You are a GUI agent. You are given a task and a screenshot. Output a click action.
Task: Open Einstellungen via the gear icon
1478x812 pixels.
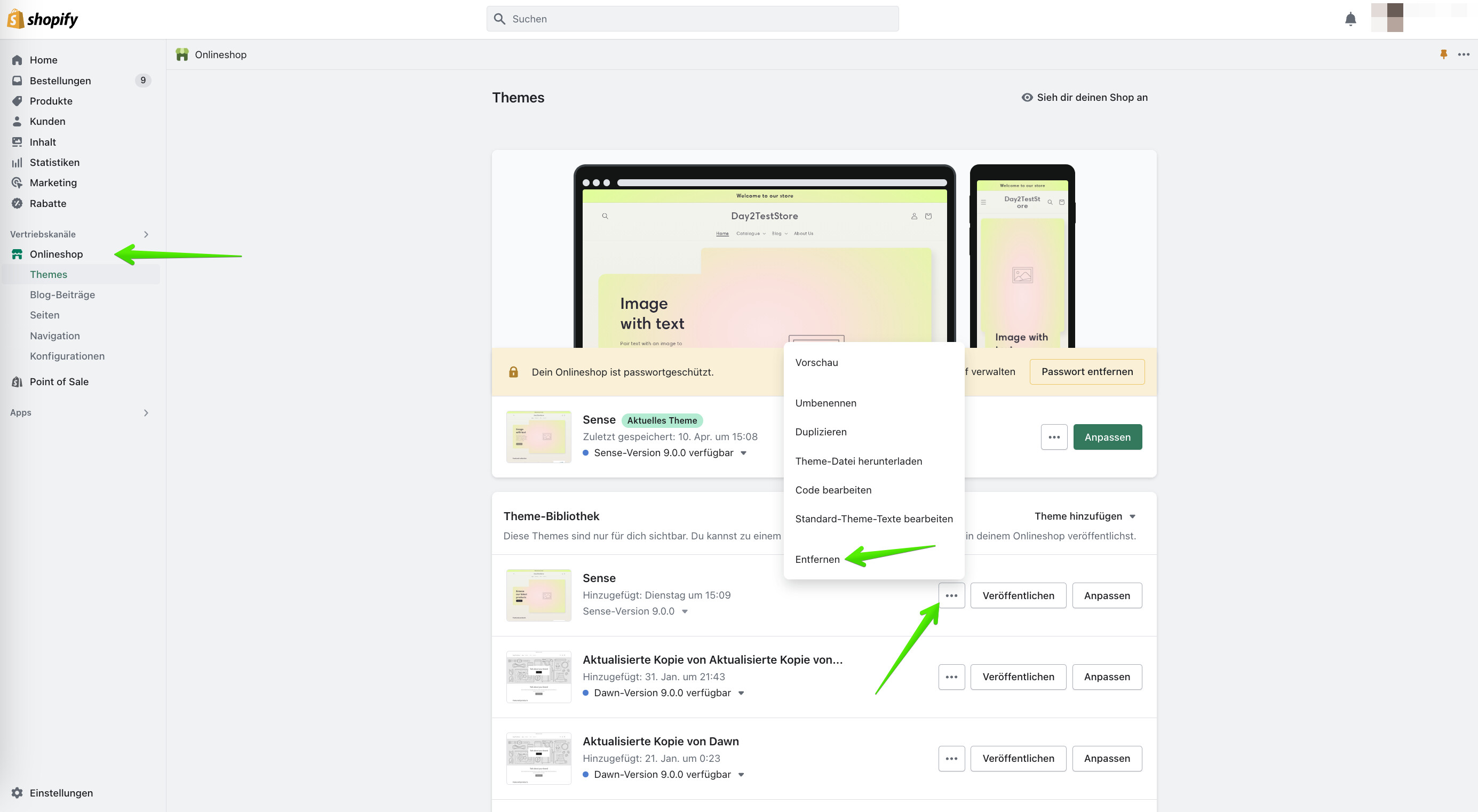[17, 792]
